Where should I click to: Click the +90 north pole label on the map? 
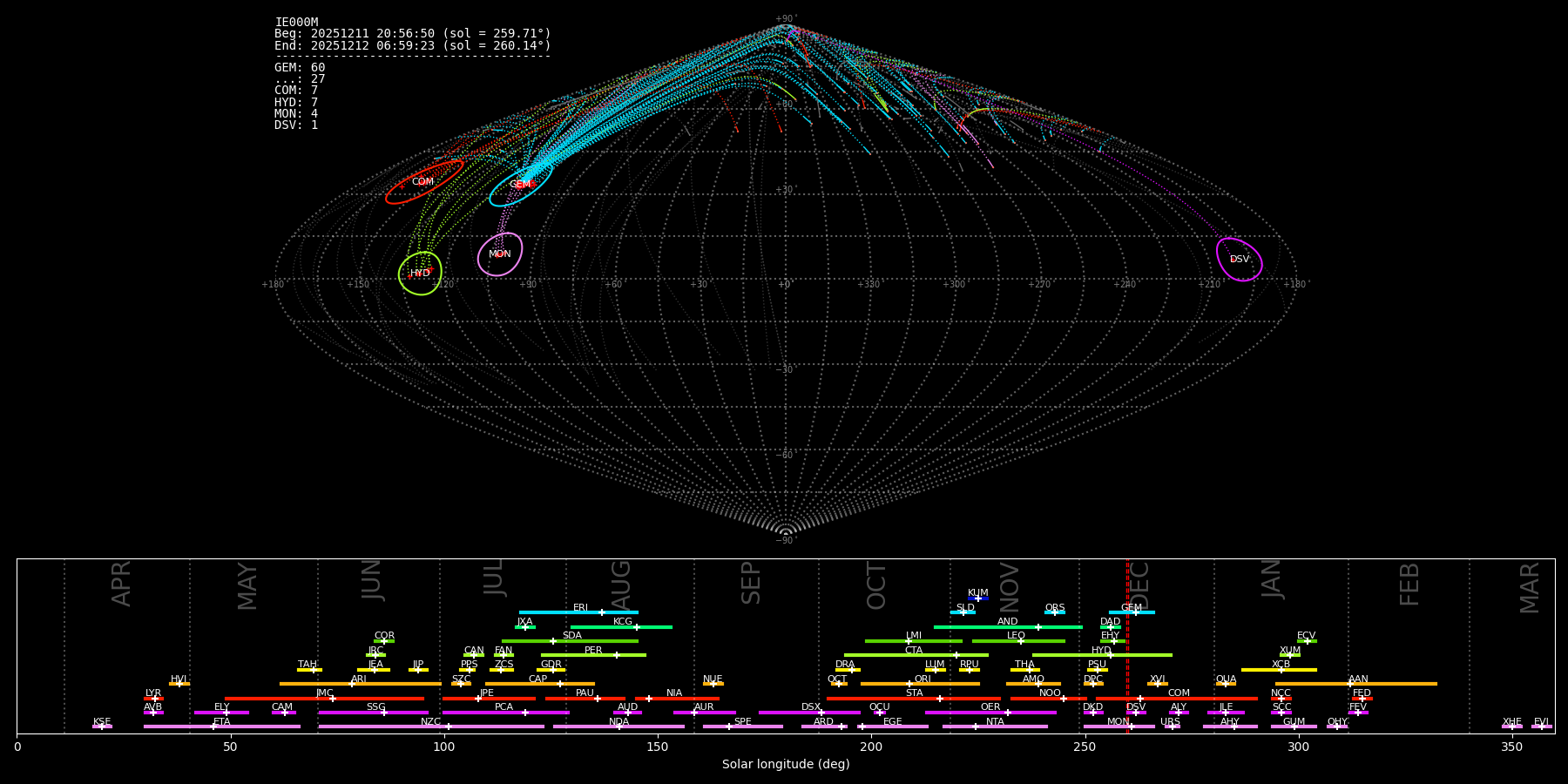pyautogui.click(x=785, y=19)
